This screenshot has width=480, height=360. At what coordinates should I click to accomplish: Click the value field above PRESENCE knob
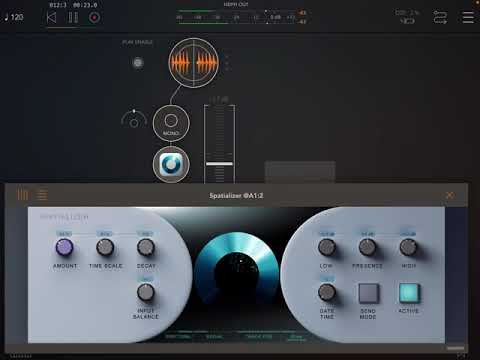coord(367,234)
